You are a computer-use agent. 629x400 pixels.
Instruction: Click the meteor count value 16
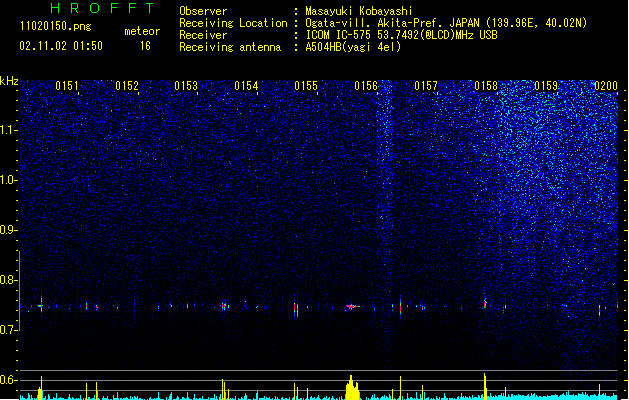click(x=145, y=46)
